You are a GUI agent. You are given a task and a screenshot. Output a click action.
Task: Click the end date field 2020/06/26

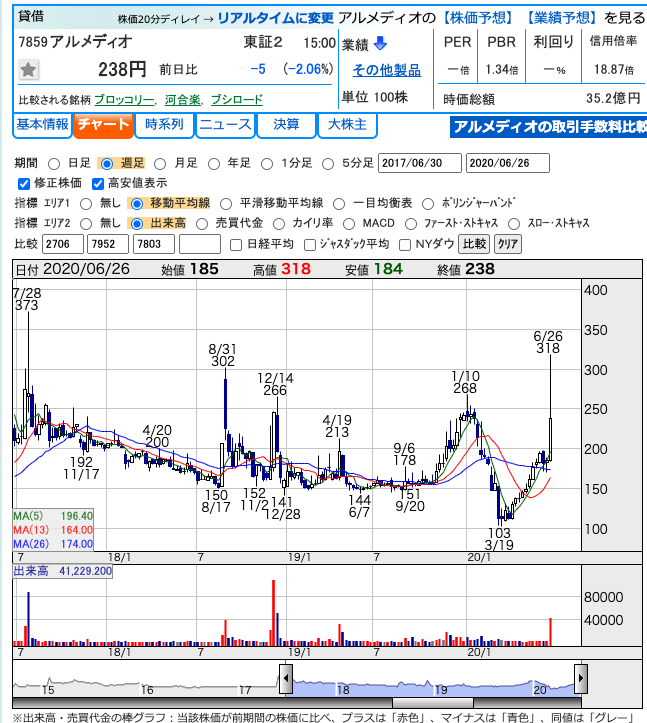508,163
